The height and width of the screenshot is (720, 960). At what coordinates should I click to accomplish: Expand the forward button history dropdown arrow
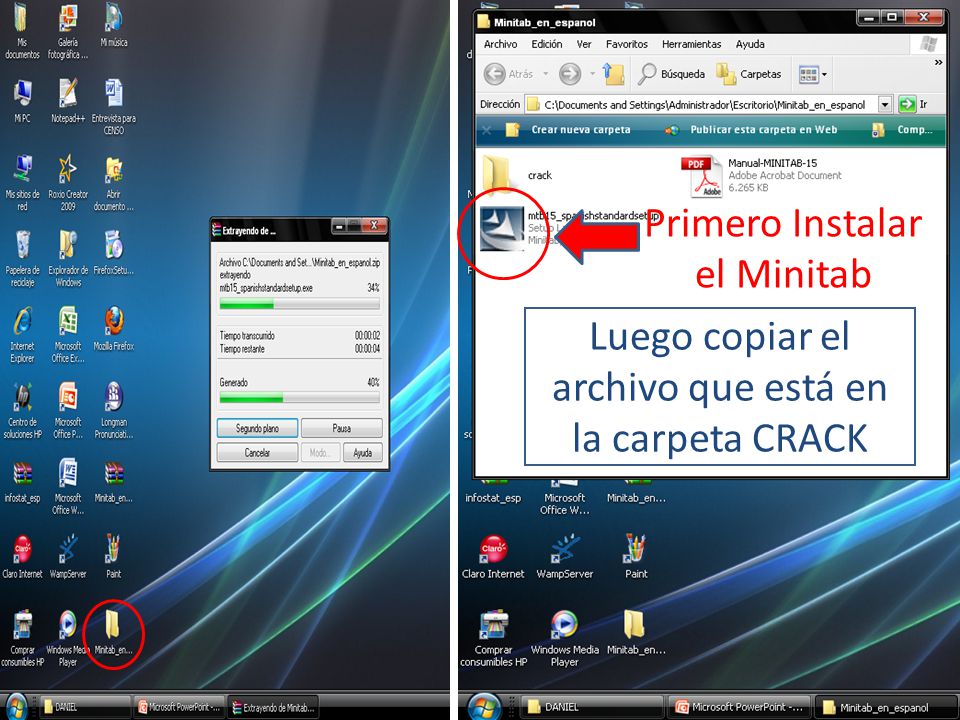coord(592,74)
